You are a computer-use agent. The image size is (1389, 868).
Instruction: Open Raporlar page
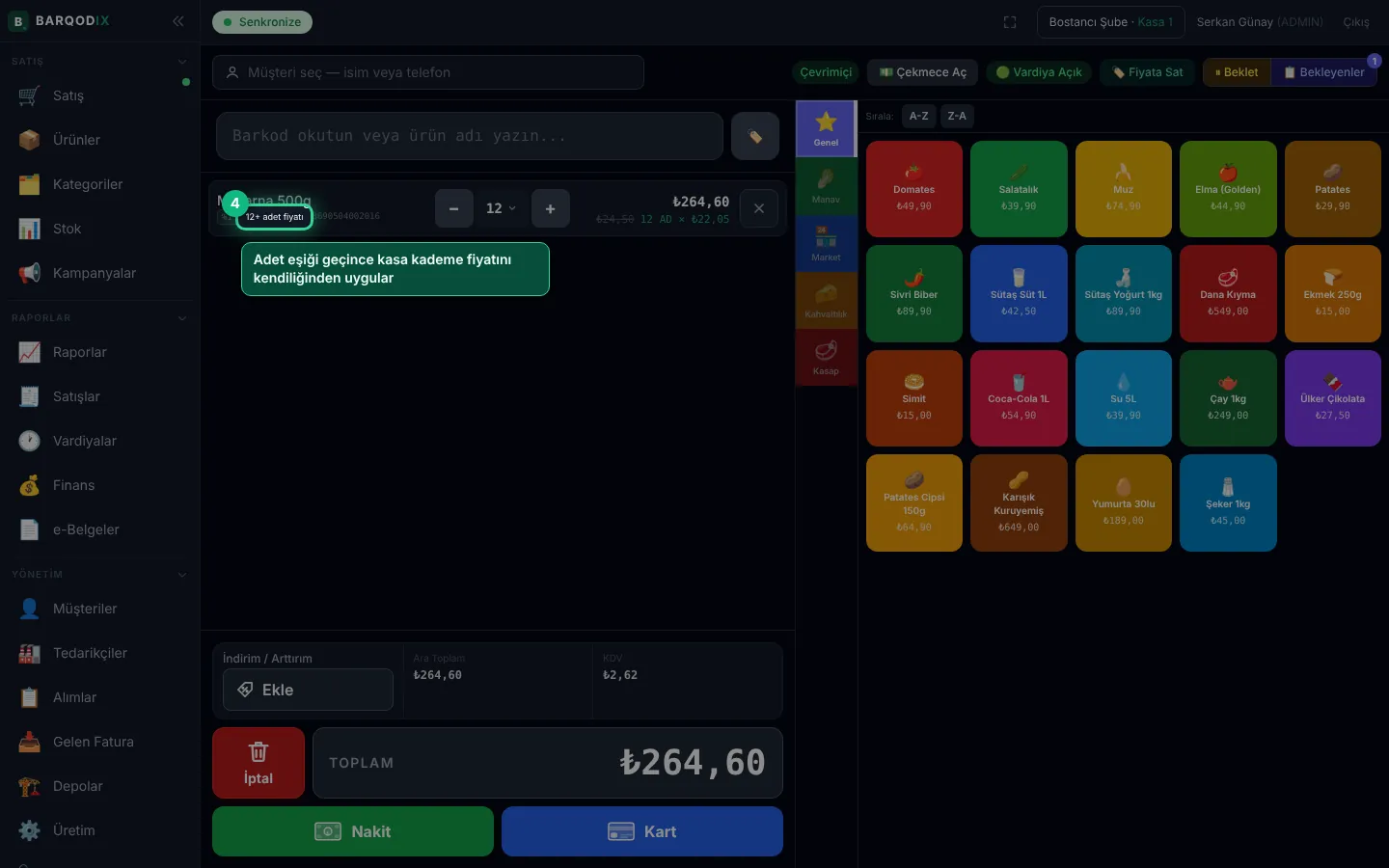pos(100,352)
